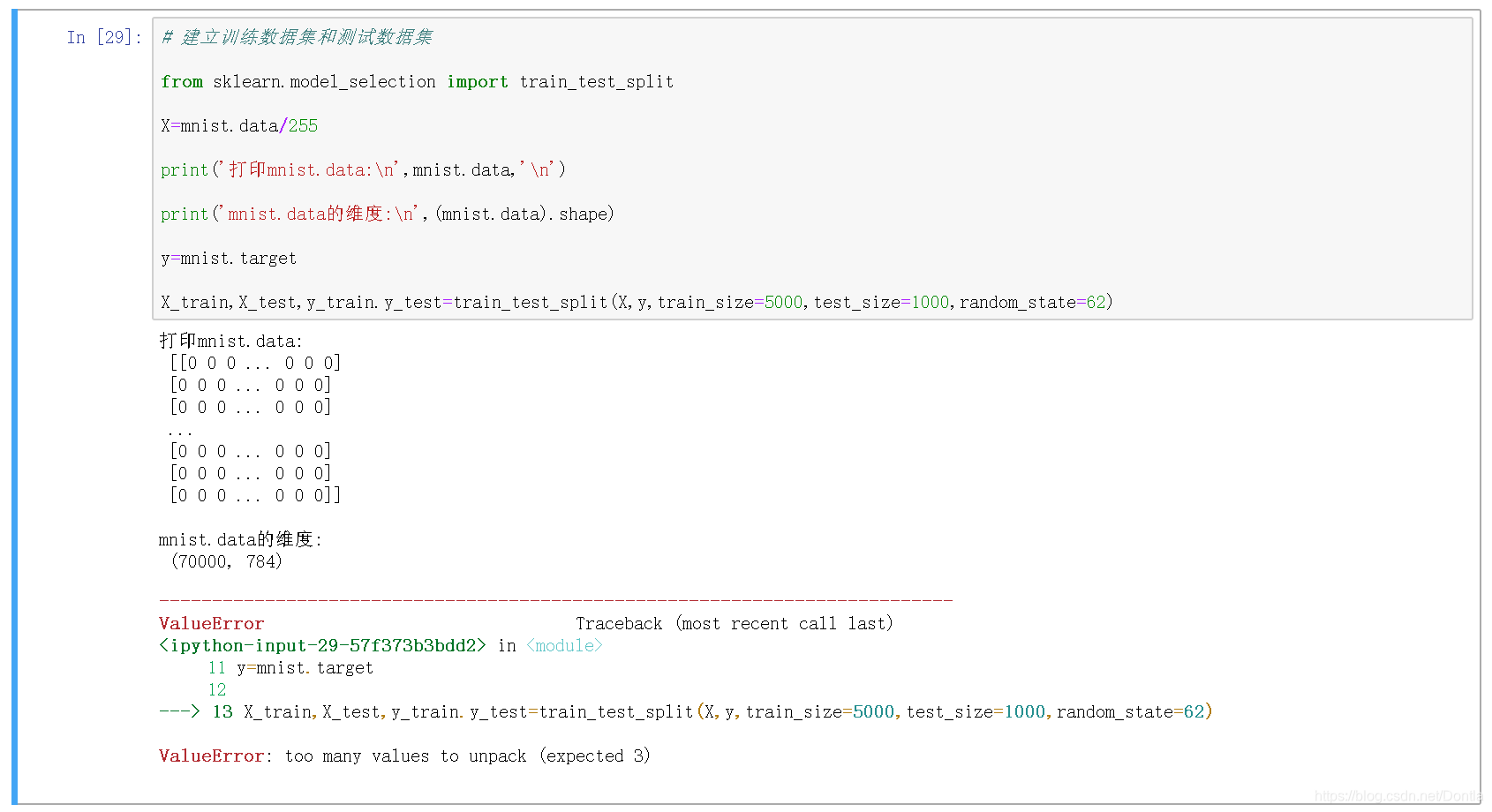Click the print mnist.data的维度 code line

(x=387, y=214)
